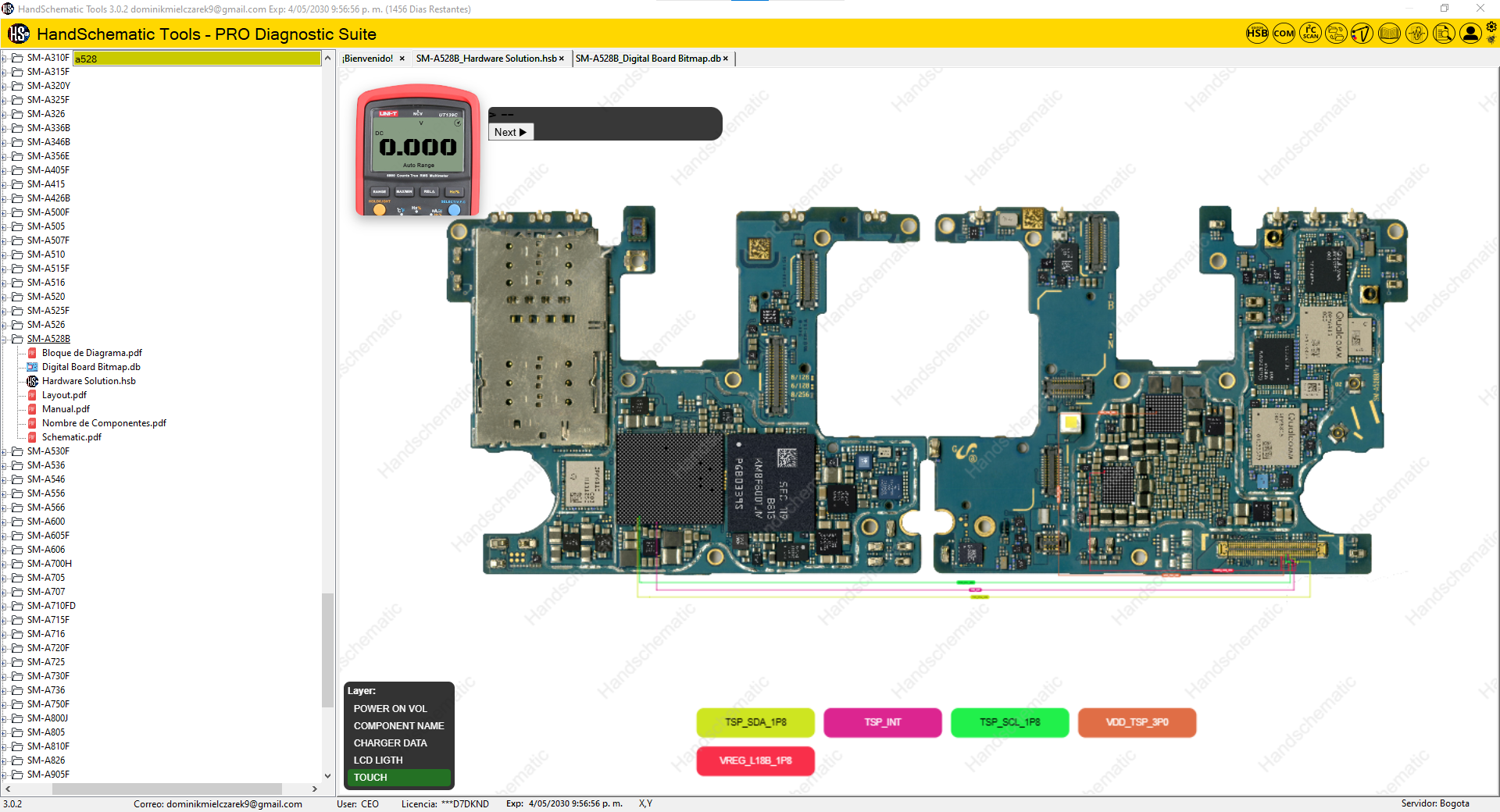Select the SM-A700H tree item
Image resolution: width=1500 pixels, height=812 pixels.
coord(49,564)
